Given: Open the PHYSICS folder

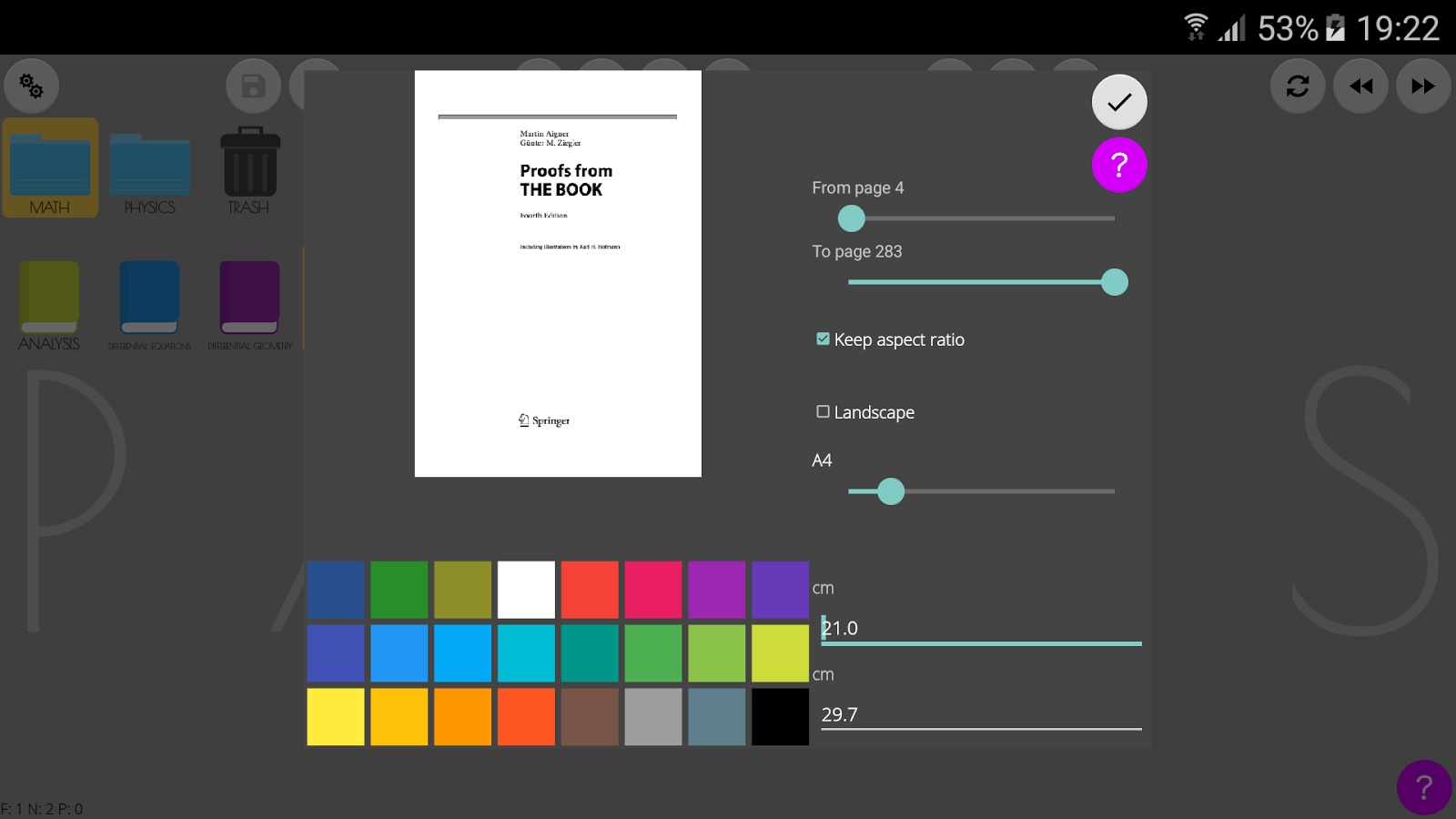Looking at the screenshot, I should click(150, 172).
